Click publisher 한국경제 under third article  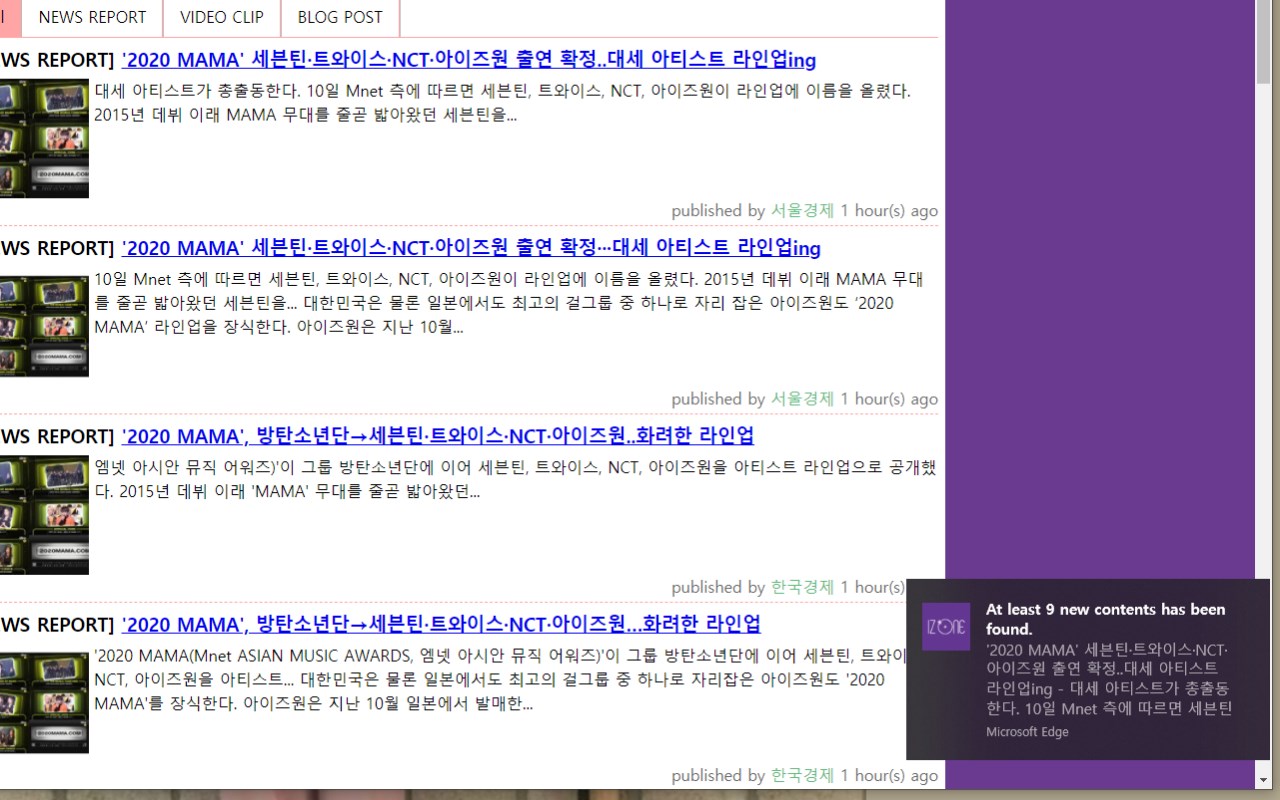click(802, 586)
